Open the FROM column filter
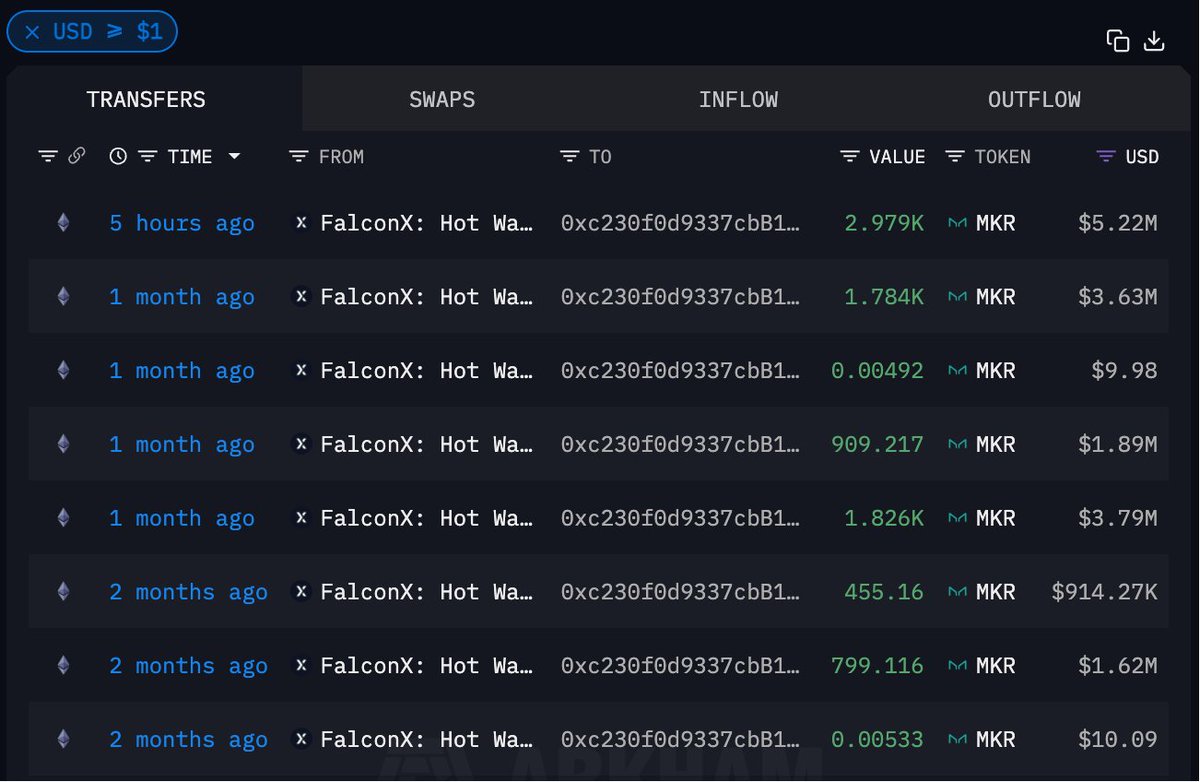 [x=298, y=157]
